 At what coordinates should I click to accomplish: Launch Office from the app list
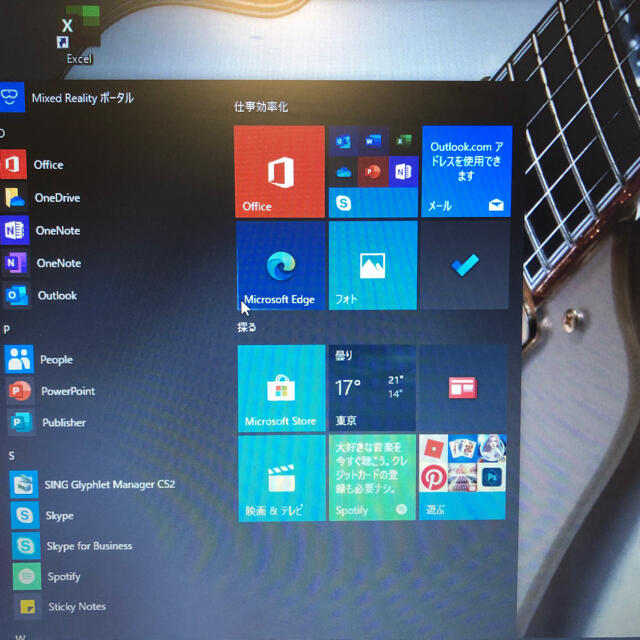[32, 164]
